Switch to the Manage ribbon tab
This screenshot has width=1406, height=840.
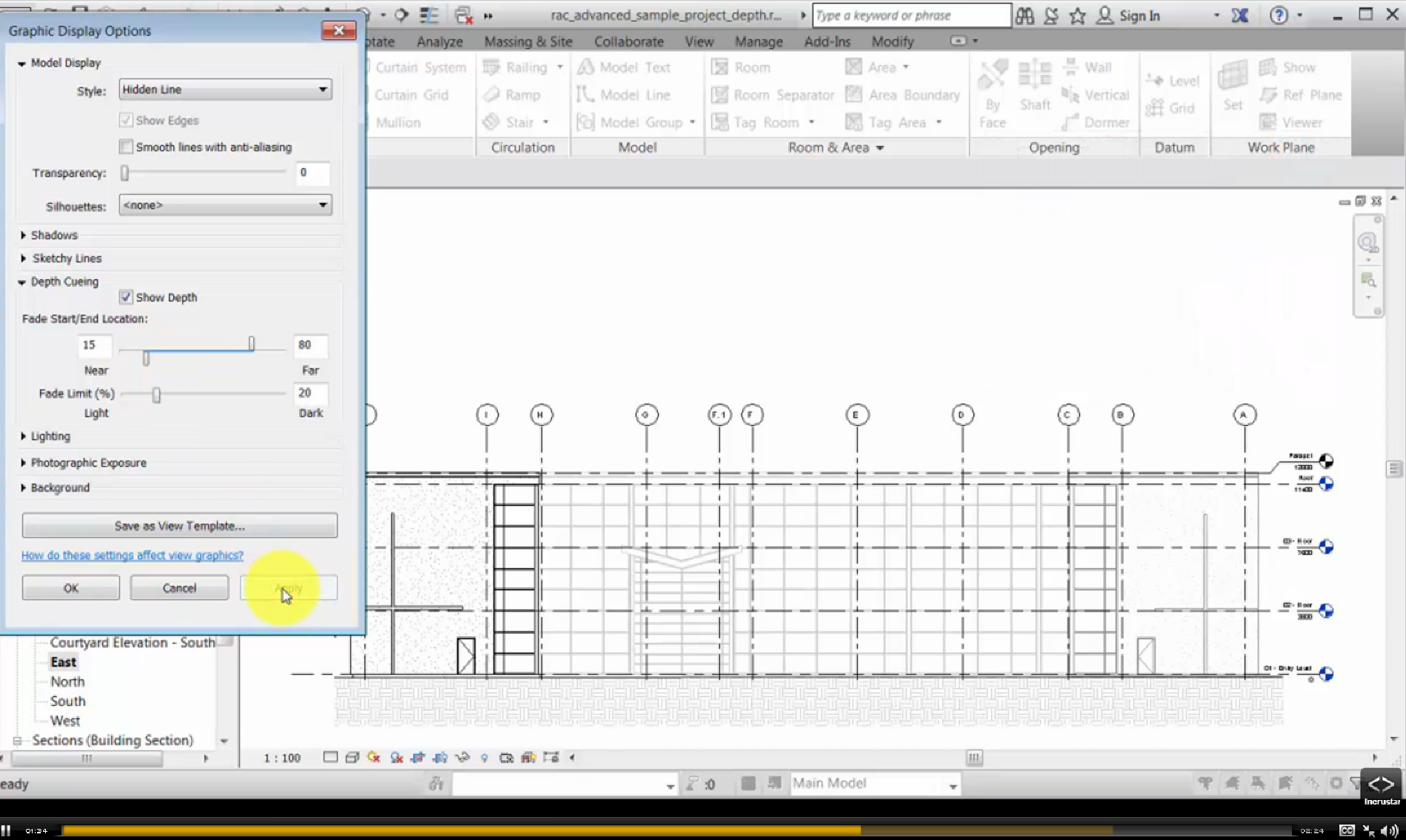(x=758, y=41)
